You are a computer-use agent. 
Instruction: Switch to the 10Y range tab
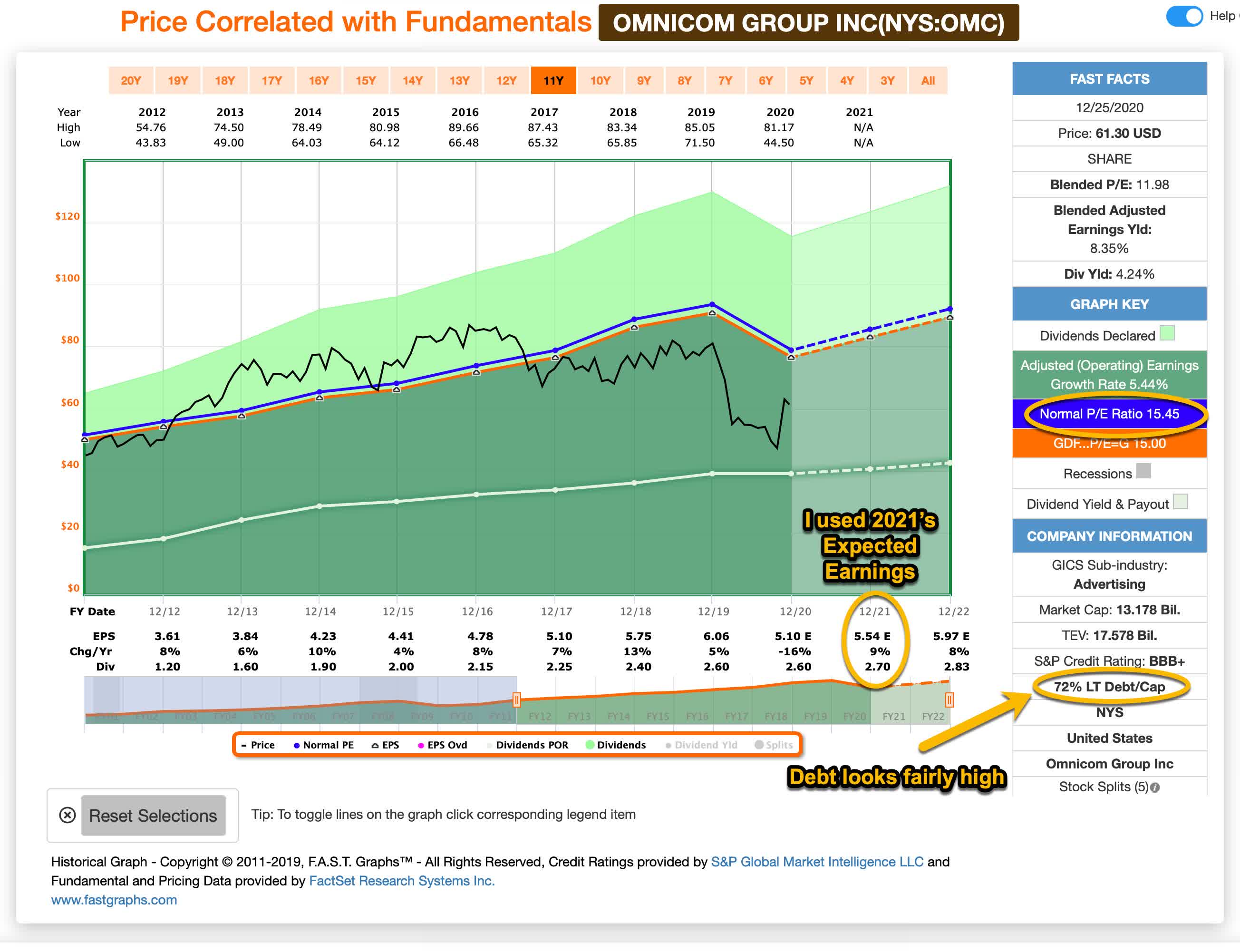point(601,80)
